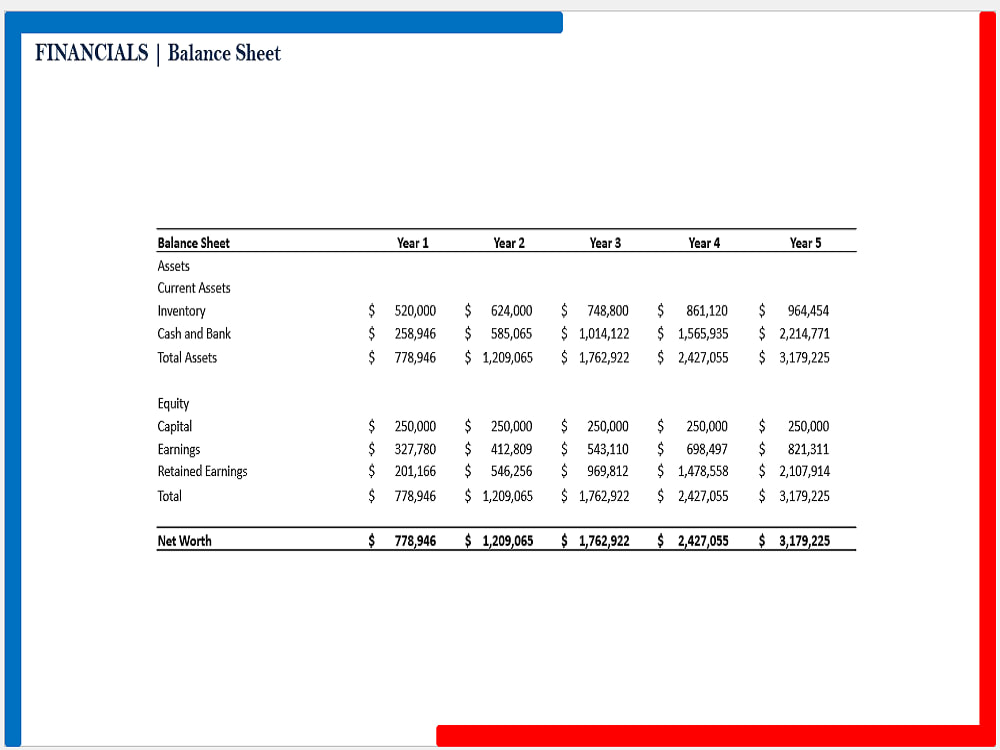This screenshot has height=750, width=1000.
Task: Click bold Net Worth Year 5 value 3,179,225
Action: tap(804, 541)
